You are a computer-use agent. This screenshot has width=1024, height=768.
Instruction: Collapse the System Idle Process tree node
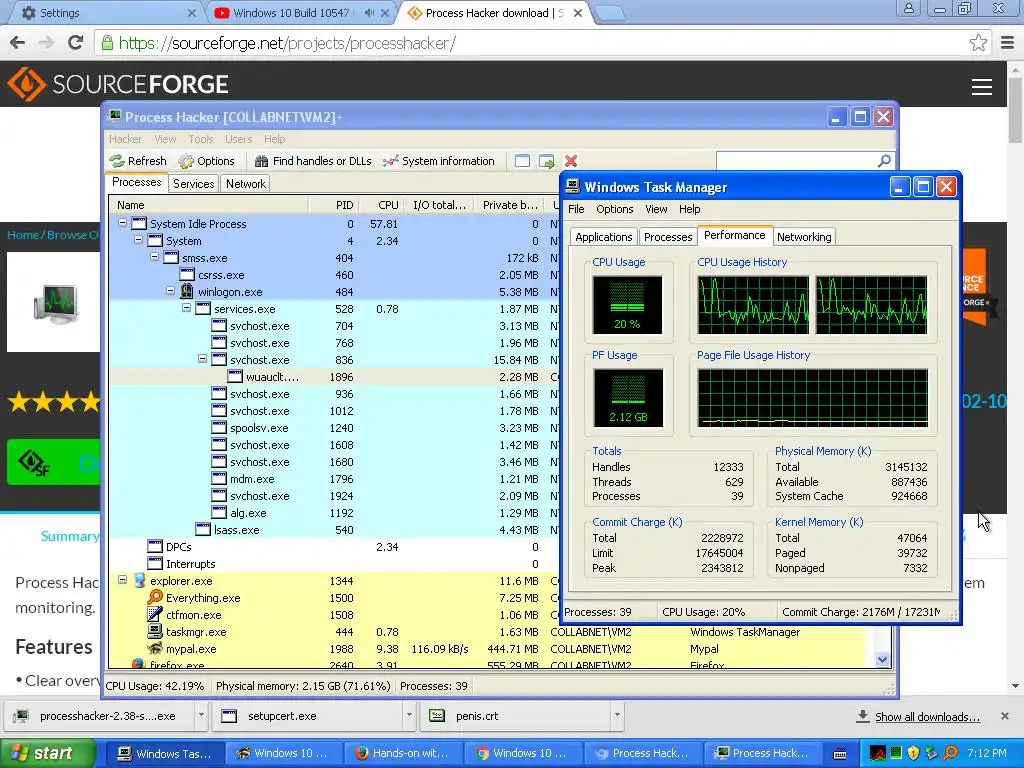click(x=122, y=223)
